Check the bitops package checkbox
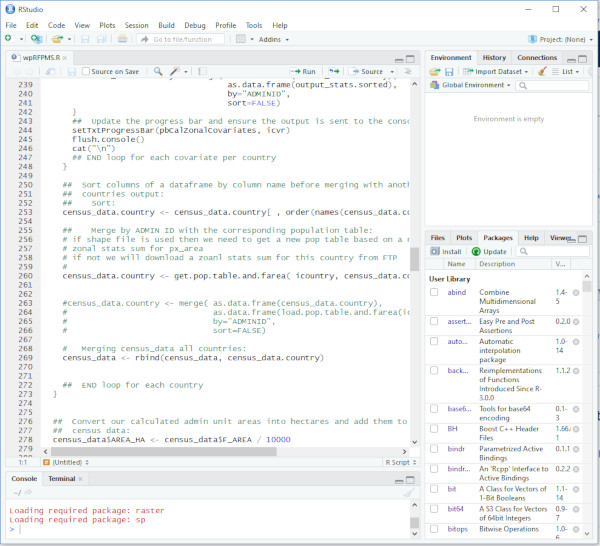The width and height of the screenshot is (600, 546). [434, 529]
